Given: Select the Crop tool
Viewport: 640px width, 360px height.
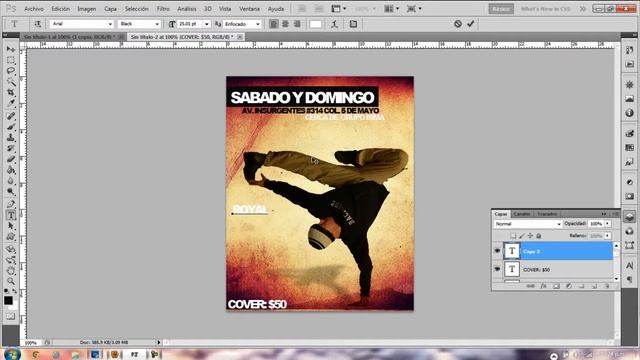Looking at the screenshot, I should pyautogui.click(x=11, y=93).
